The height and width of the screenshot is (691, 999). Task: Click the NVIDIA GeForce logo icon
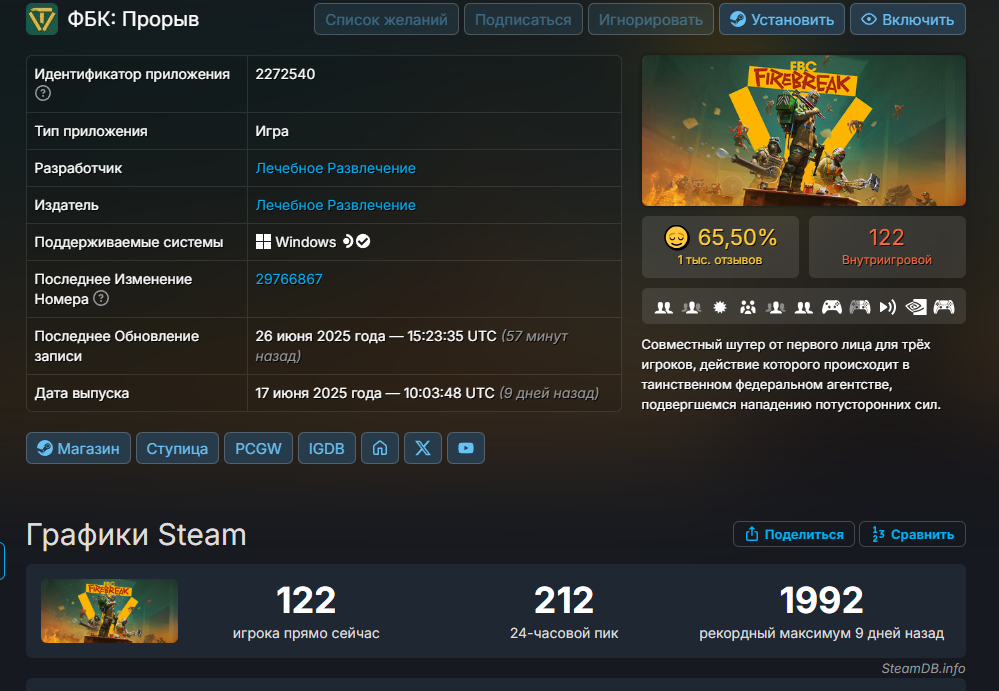click(x=916, y=308)
